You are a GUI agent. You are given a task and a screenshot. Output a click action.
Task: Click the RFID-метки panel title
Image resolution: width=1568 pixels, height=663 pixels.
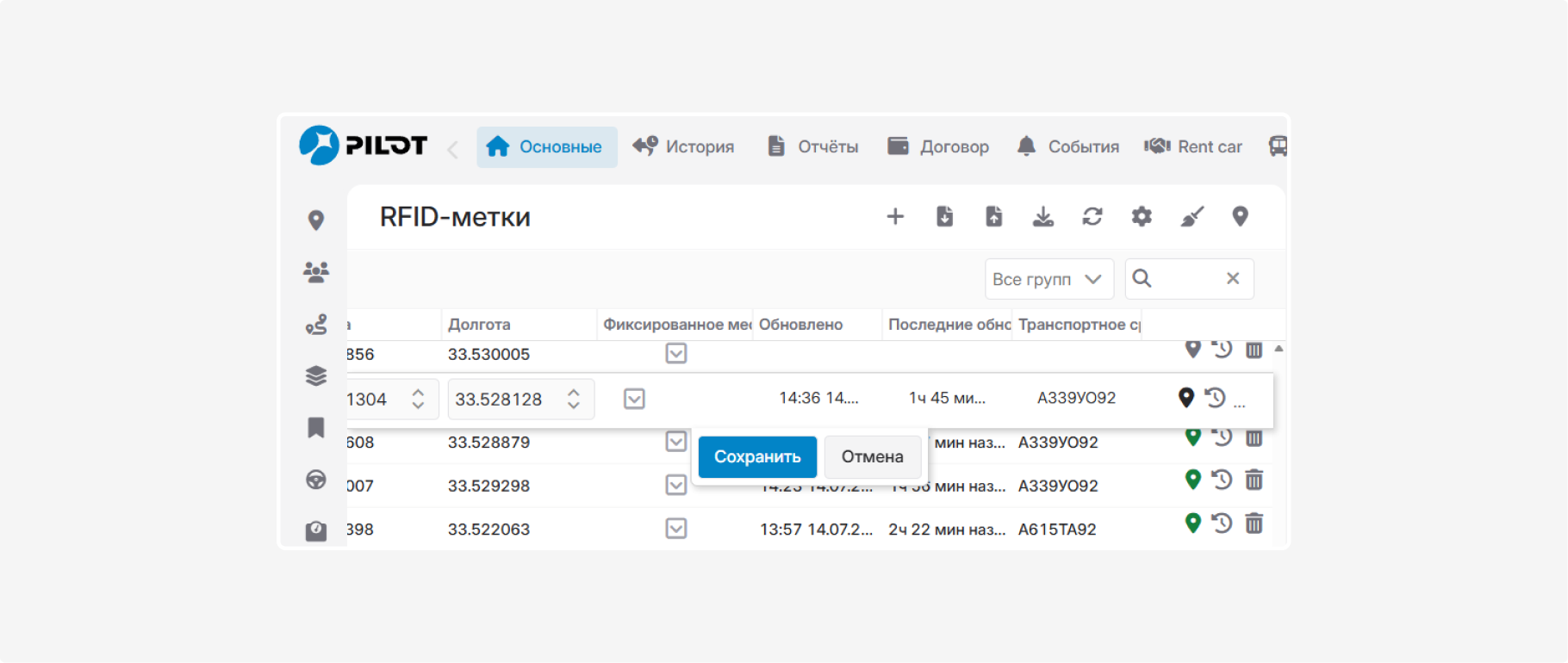455,217
